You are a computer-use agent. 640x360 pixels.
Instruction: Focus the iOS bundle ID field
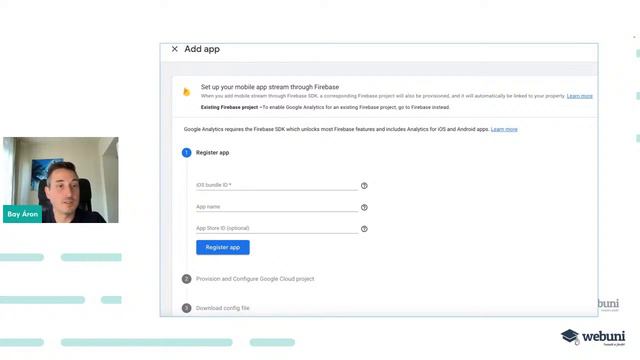[x=277, y=185]
